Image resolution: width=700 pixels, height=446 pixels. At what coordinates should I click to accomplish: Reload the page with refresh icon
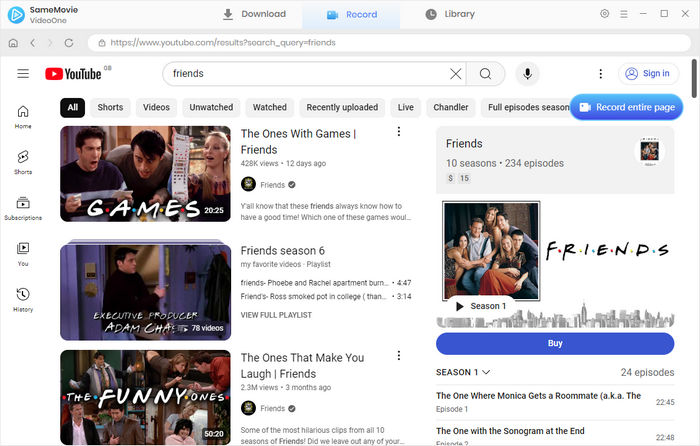pos(69,43)
